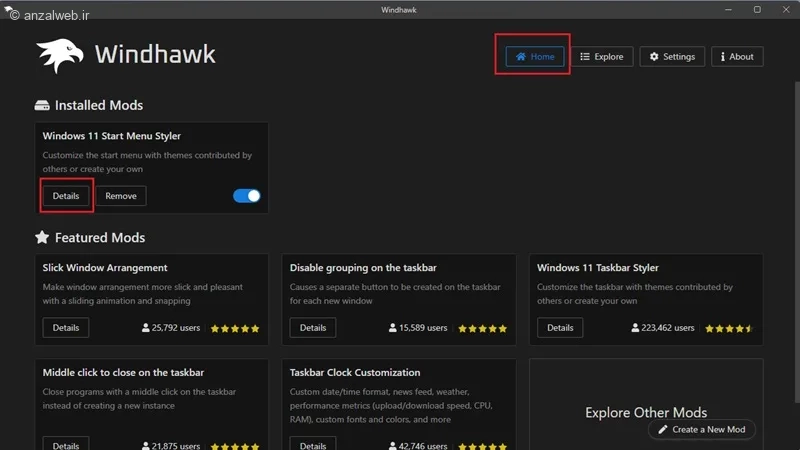View Details for Disable grouping on the taskbar
Screen dimensions: 800x450
pos(313,328)
